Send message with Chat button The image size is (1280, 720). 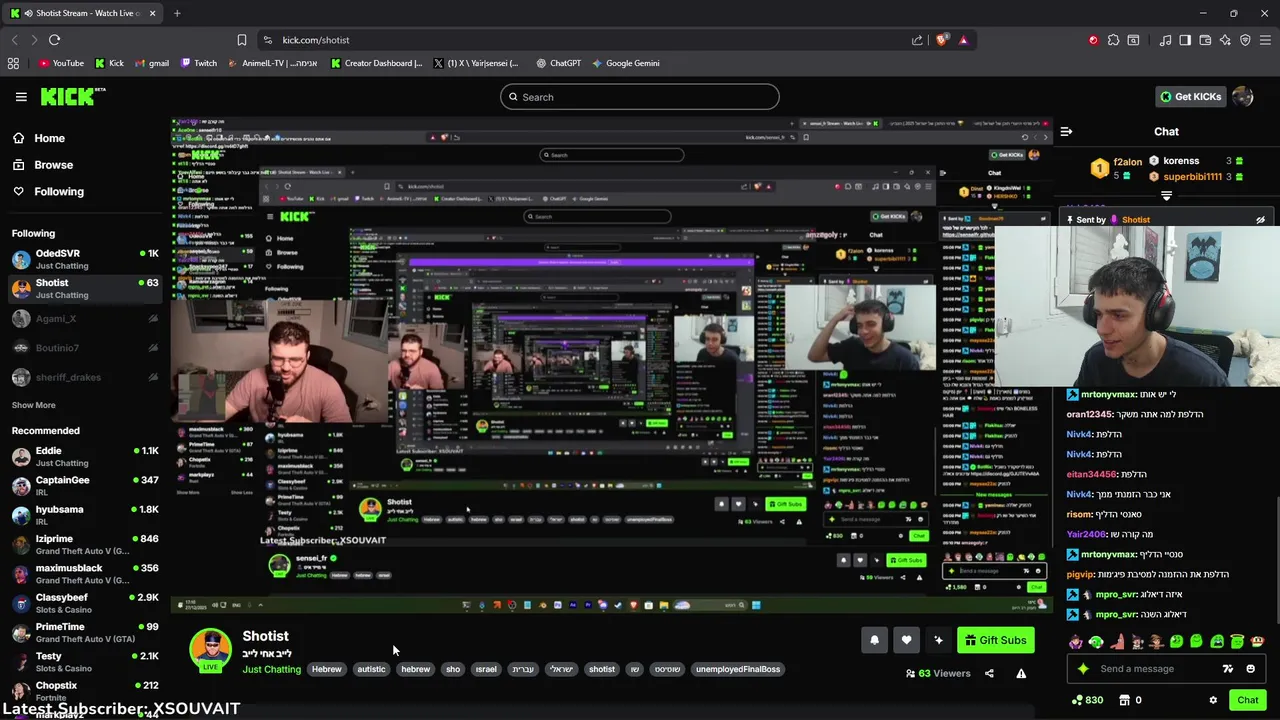(x=1247, y=700)
